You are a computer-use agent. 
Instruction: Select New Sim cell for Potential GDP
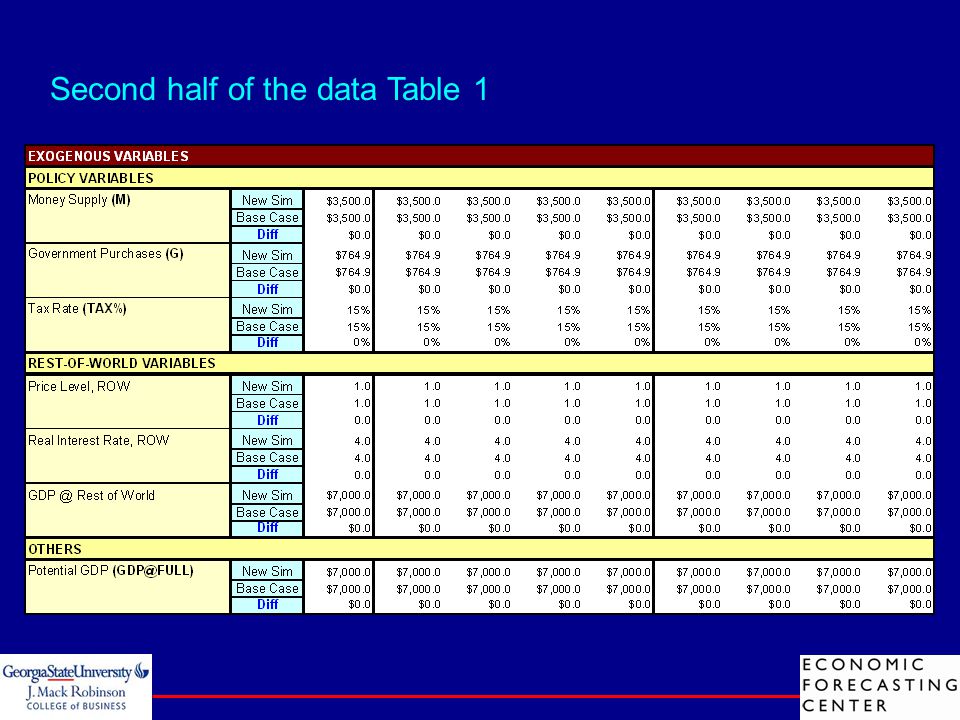pos(267,571)
